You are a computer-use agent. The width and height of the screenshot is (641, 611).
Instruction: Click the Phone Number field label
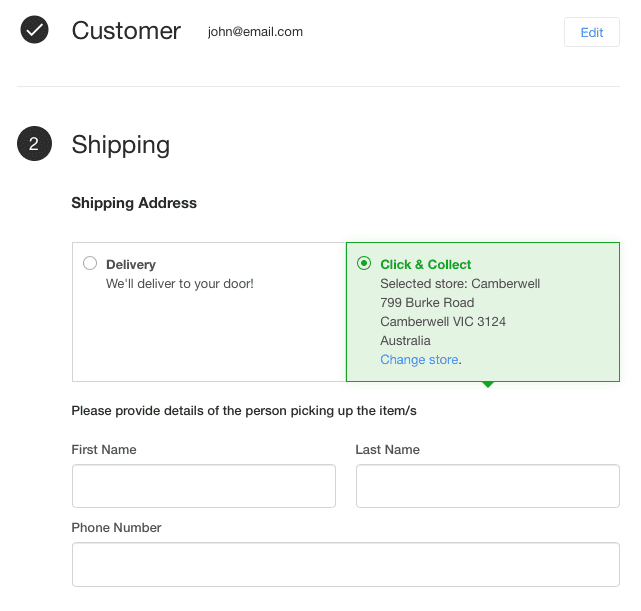point(116,528)
